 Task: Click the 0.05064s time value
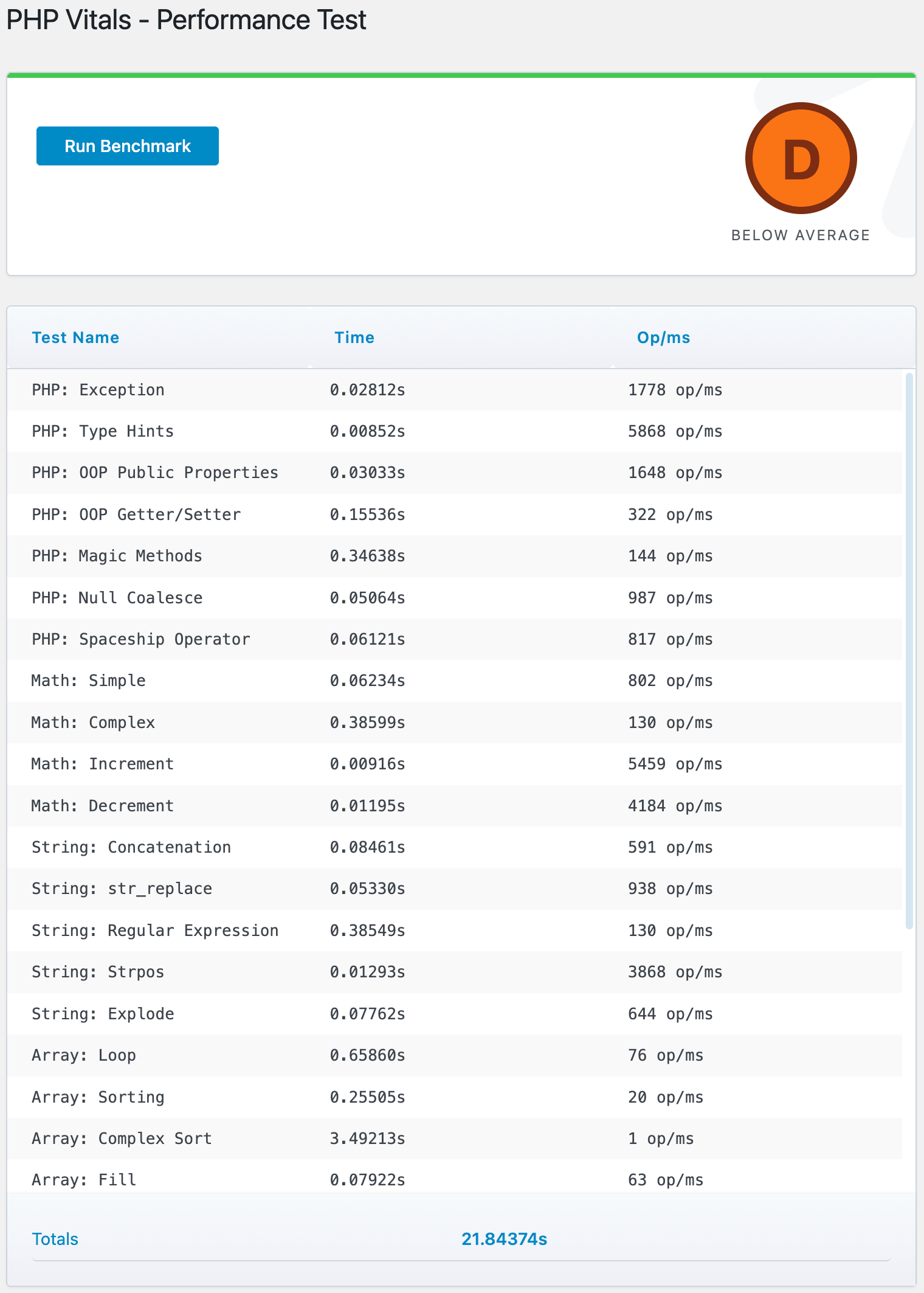tap(367, 598)
